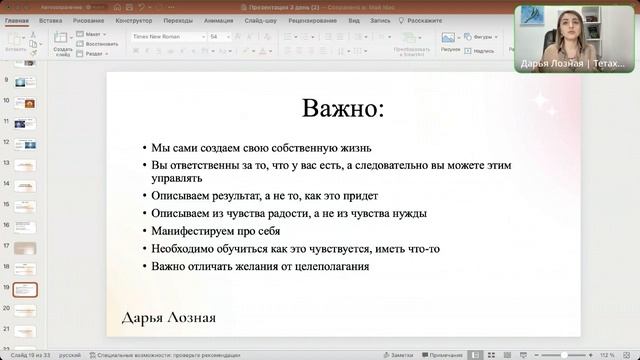Click the Copy icon

[x=33, y=44]
